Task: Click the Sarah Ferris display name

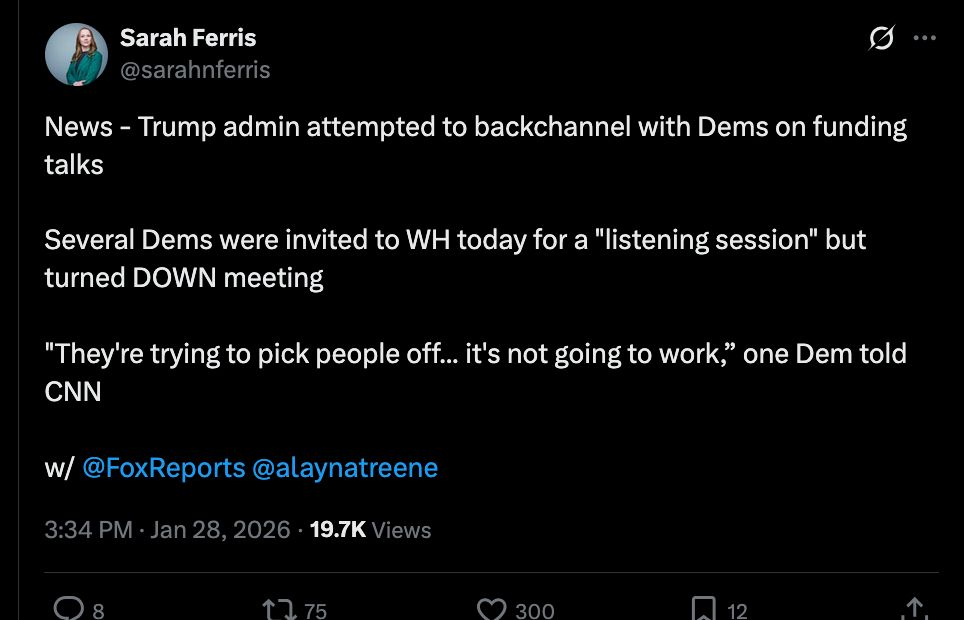Action: (x=188, y=38)
